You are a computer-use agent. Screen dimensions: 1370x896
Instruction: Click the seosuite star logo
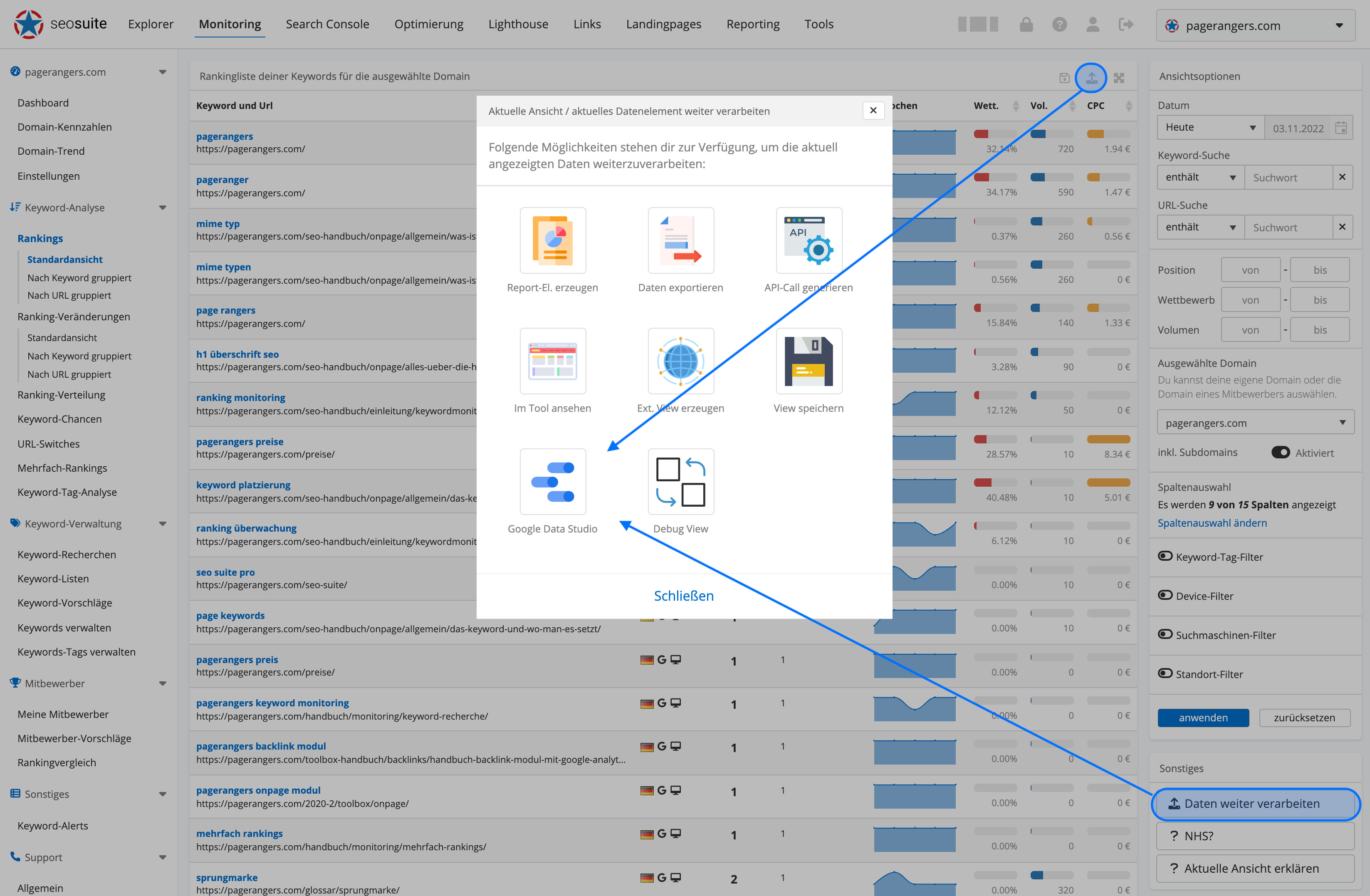pyautogui.click(x=28, y=24)
